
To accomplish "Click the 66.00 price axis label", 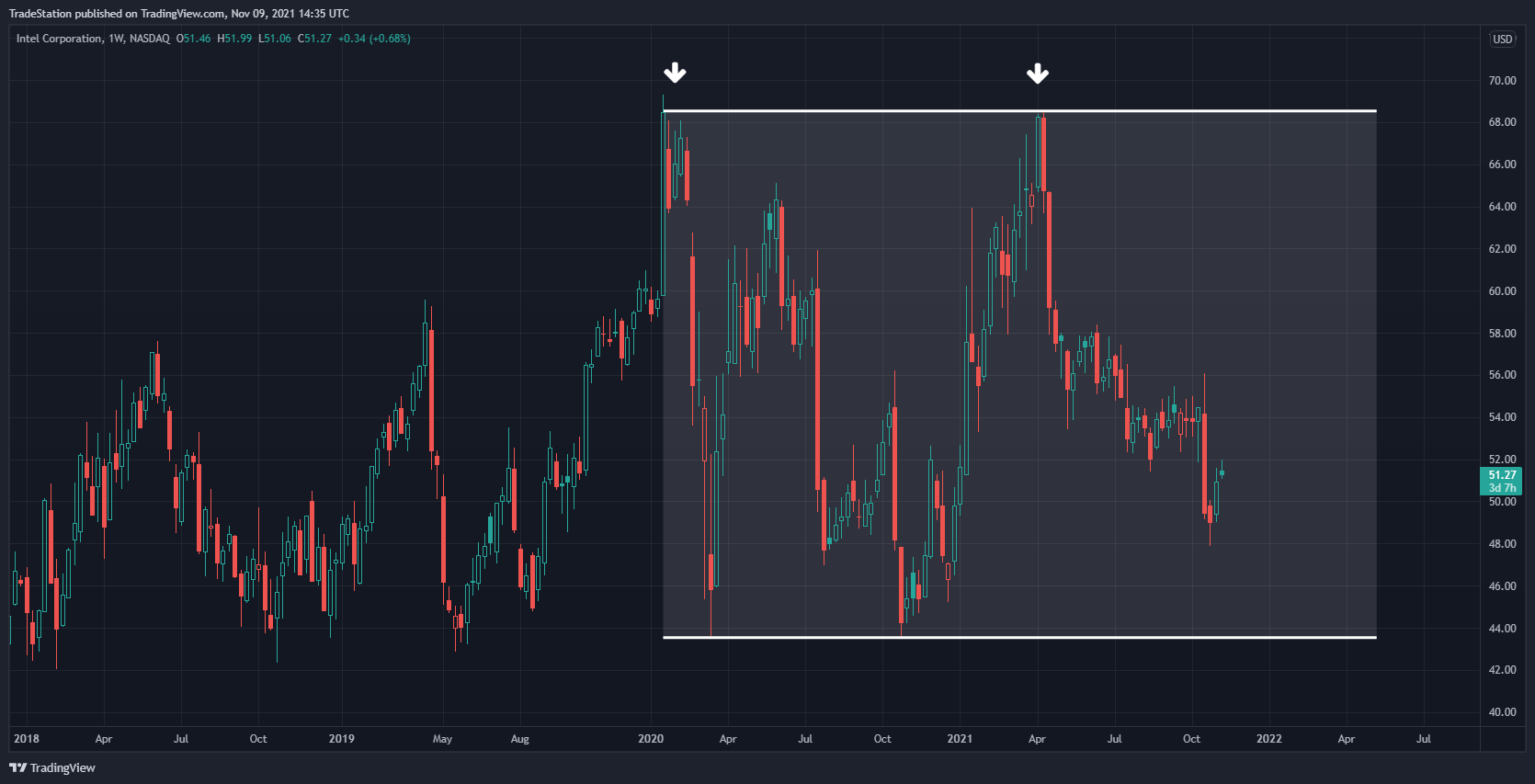I will 1502,165.
